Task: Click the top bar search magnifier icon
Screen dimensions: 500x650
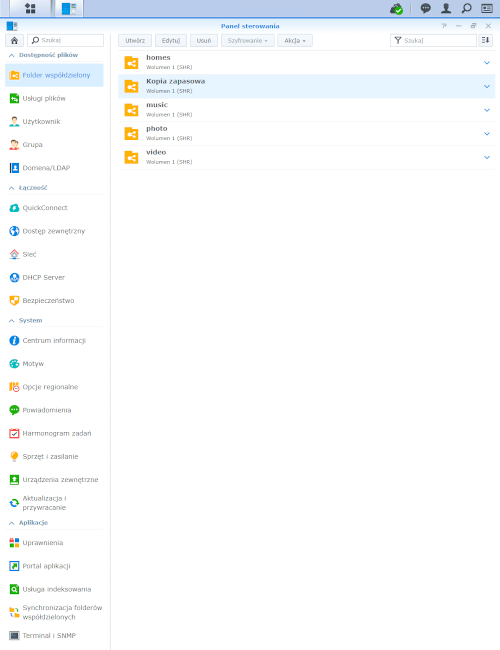Action: (466, 8)
